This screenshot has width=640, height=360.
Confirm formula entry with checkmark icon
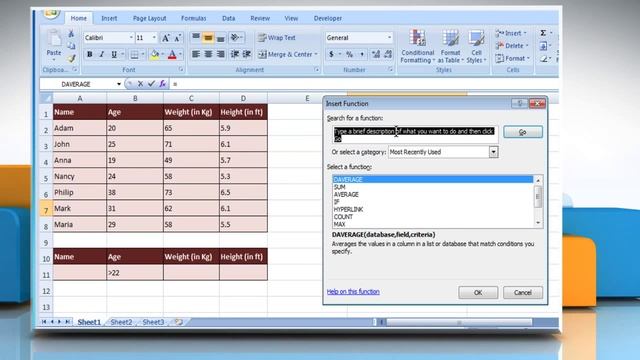pos(151,84)
